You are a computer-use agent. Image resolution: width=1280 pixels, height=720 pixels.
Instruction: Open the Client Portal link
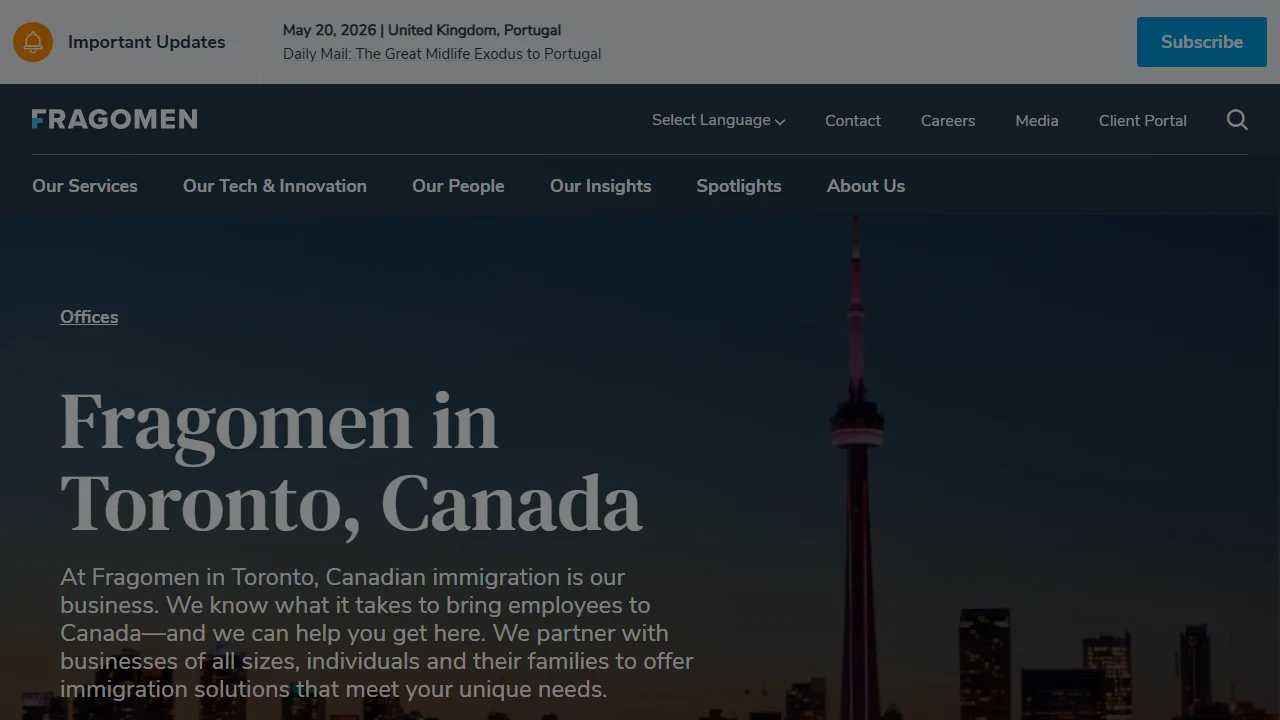tap(1143, 120)
